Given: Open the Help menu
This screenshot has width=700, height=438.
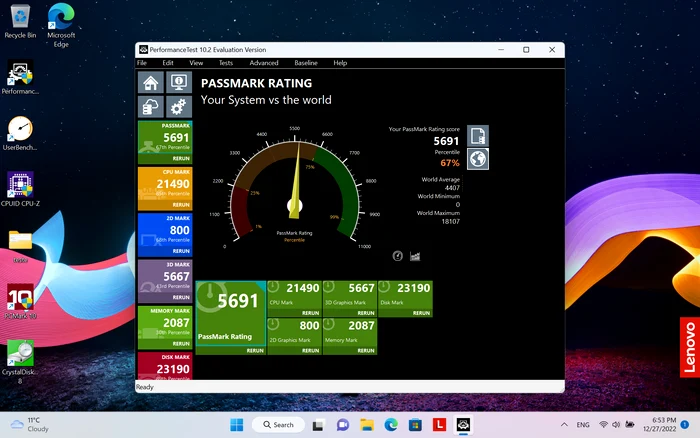Looking at the screenshot, I should pos(340,63).
